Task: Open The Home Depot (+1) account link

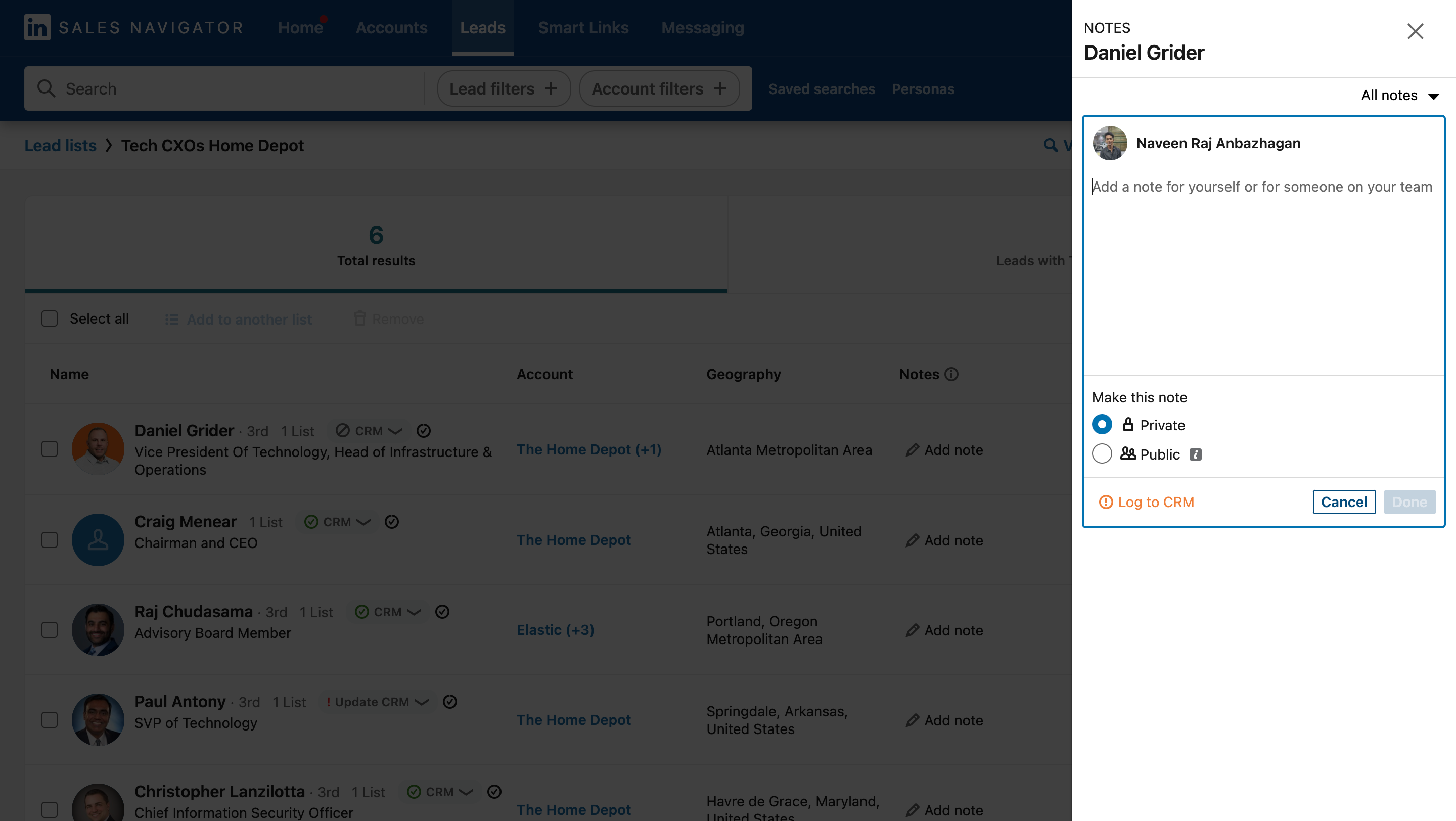Action: coord(588,449)
